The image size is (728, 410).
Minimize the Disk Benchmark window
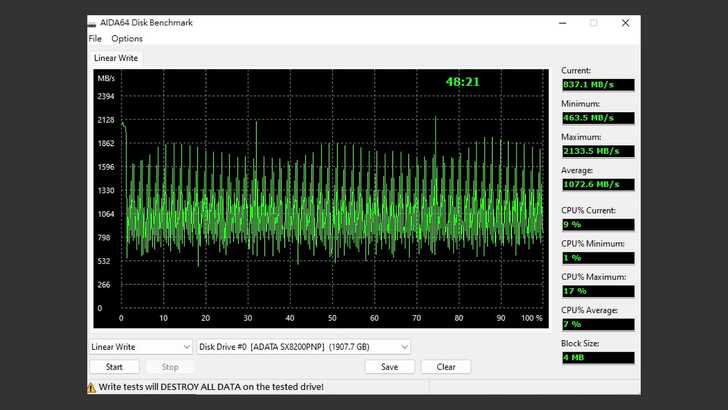point(561,23)
